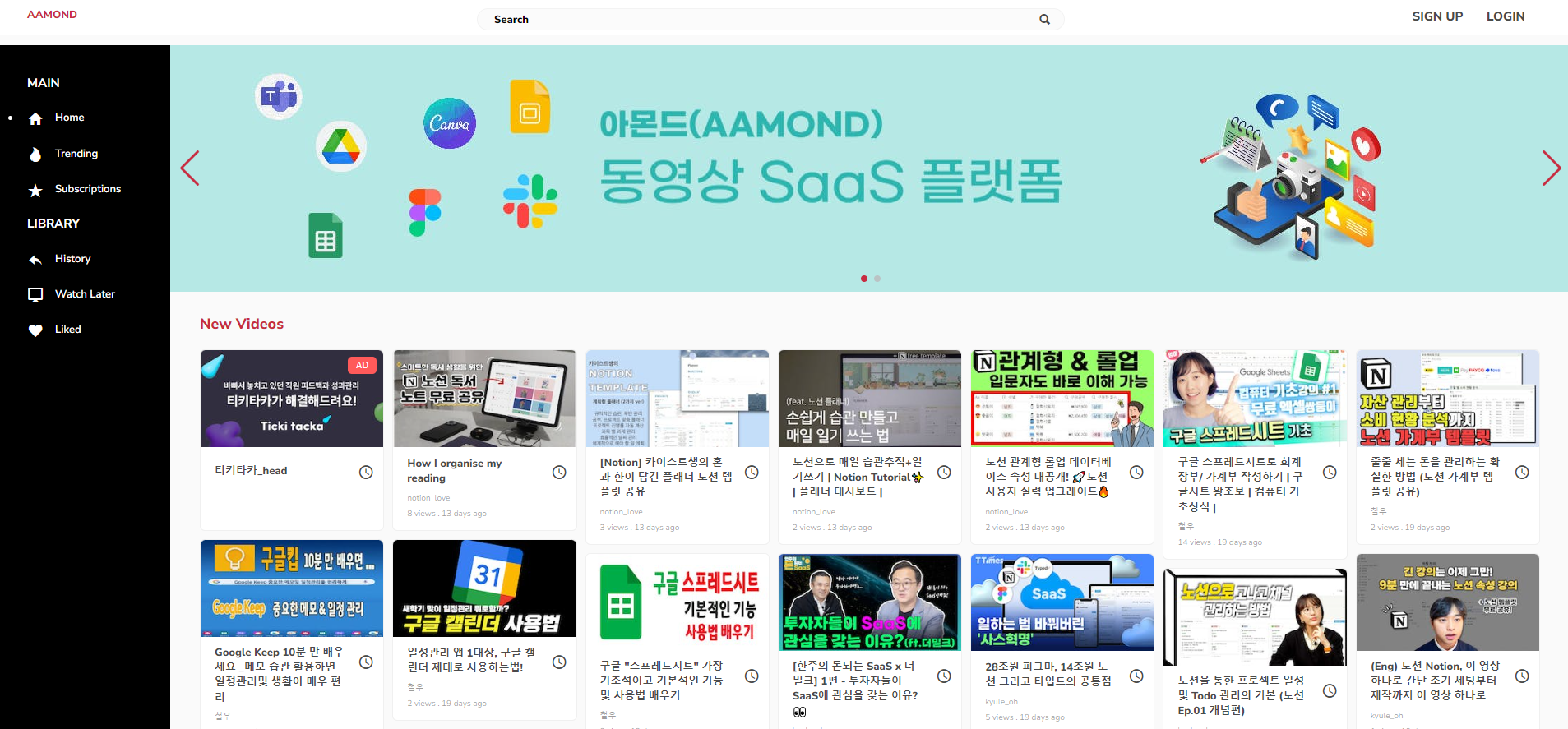
Task: Open the 손쉽게 습관 만들고 thumbnail
Action: pos(870,399)
